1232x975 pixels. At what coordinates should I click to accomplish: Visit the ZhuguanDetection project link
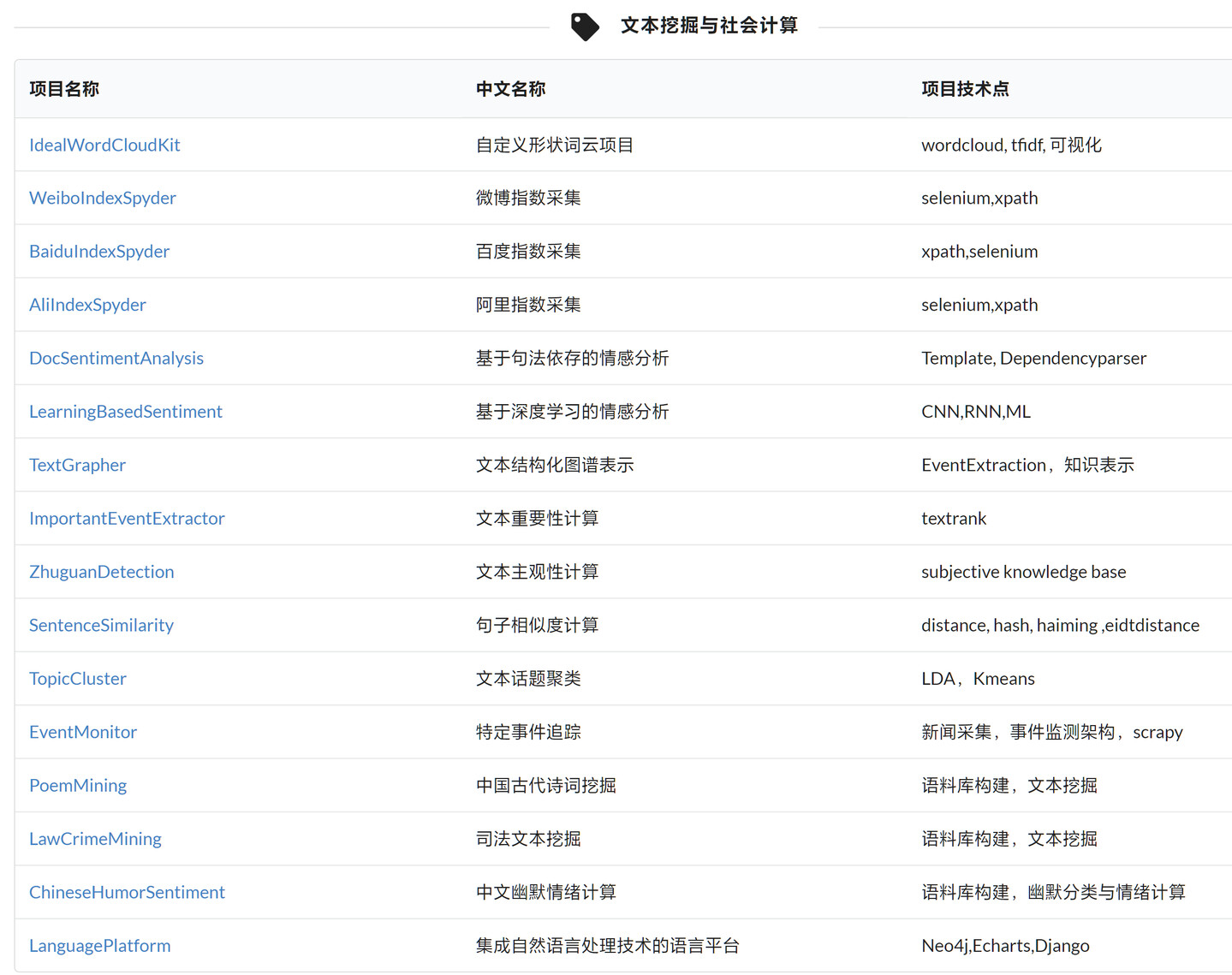point(101,572)
